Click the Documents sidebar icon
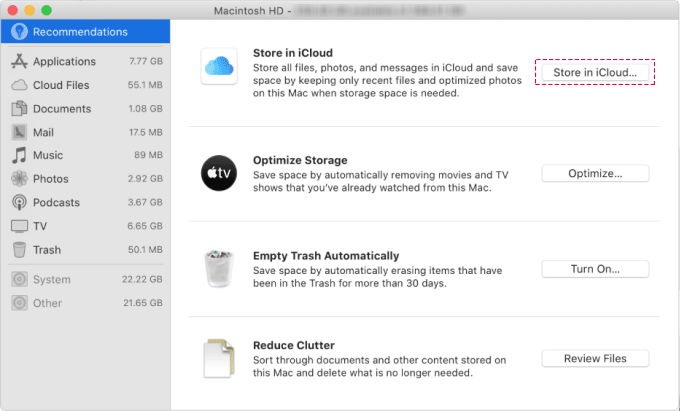680x411 pixels. (19, 108)
